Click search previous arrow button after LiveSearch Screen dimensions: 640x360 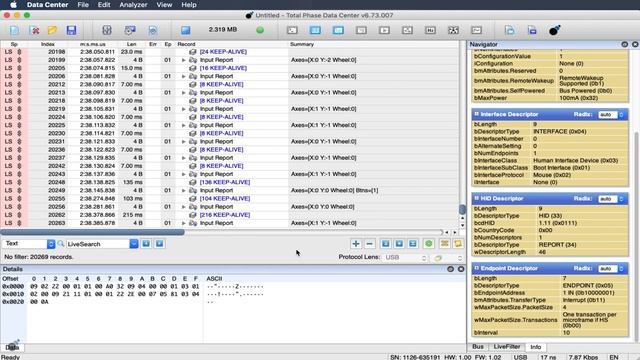pos(146,244)
